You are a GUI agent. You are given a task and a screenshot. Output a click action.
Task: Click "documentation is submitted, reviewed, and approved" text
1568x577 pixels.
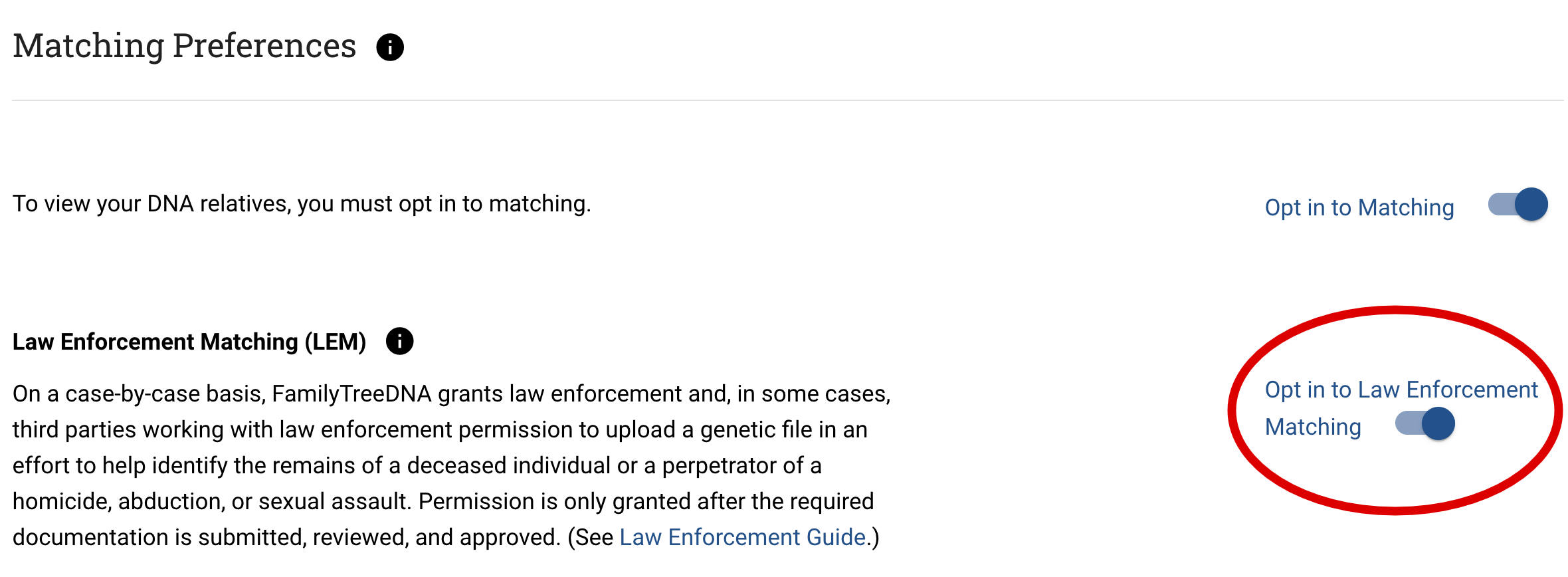(286, 537)
